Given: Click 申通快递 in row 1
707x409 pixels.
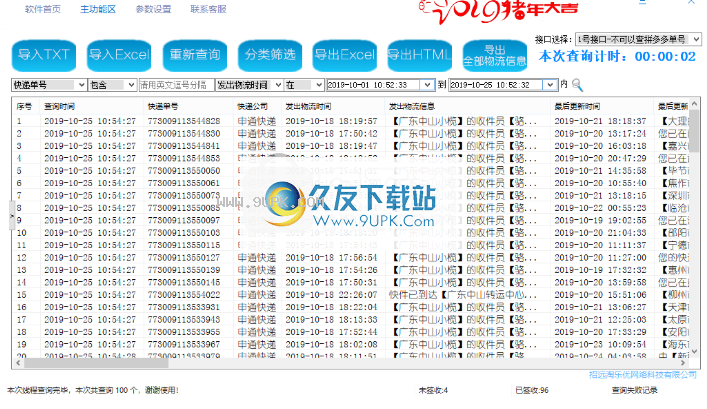Looking at the screenshot, I should [x=257, y=121].
